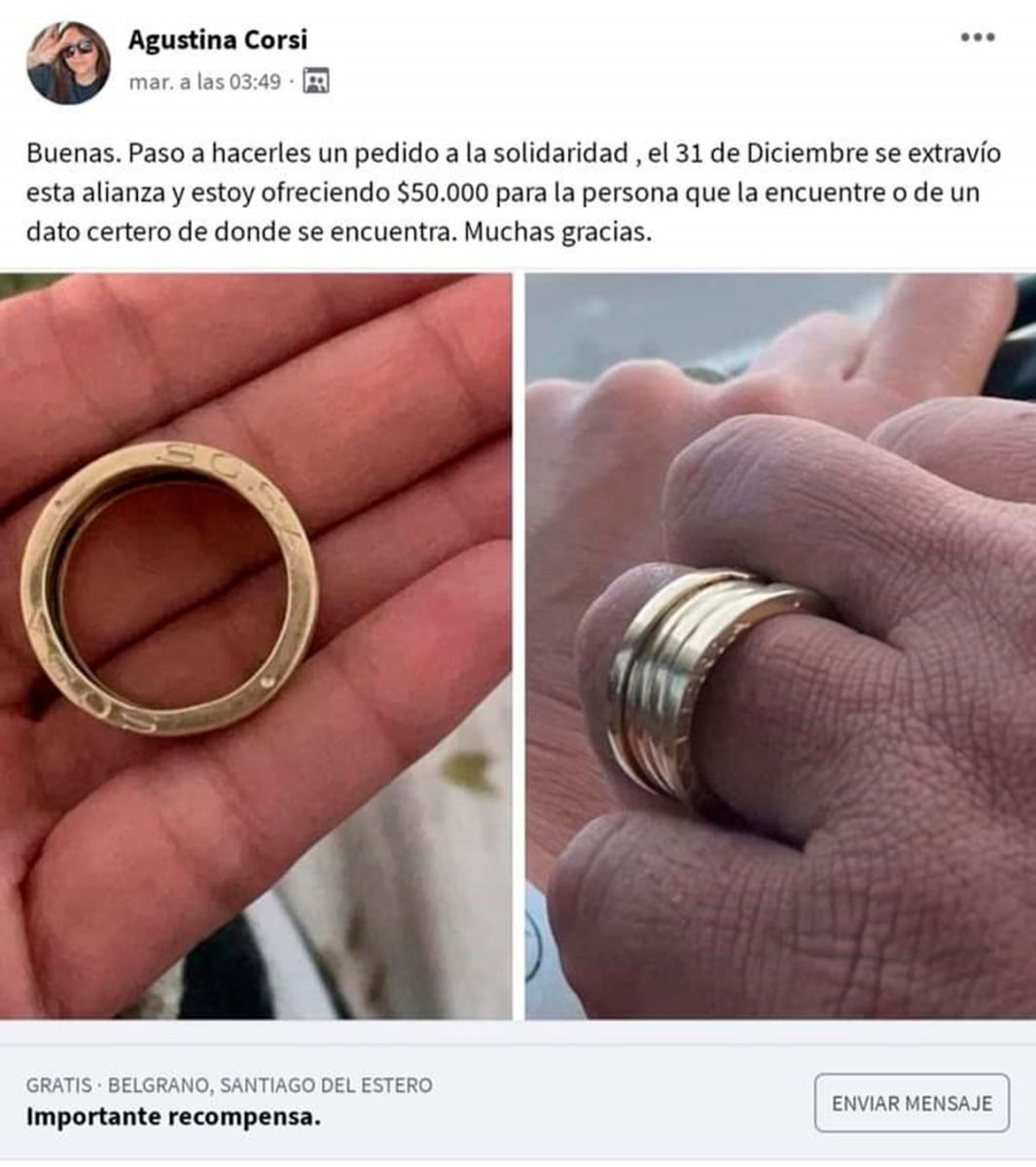The width and height of the screenshot is (1036, 1167).
Task: Click the group audience icon beside timestamp
Action: pyautogui.click(x=316, y=82)
